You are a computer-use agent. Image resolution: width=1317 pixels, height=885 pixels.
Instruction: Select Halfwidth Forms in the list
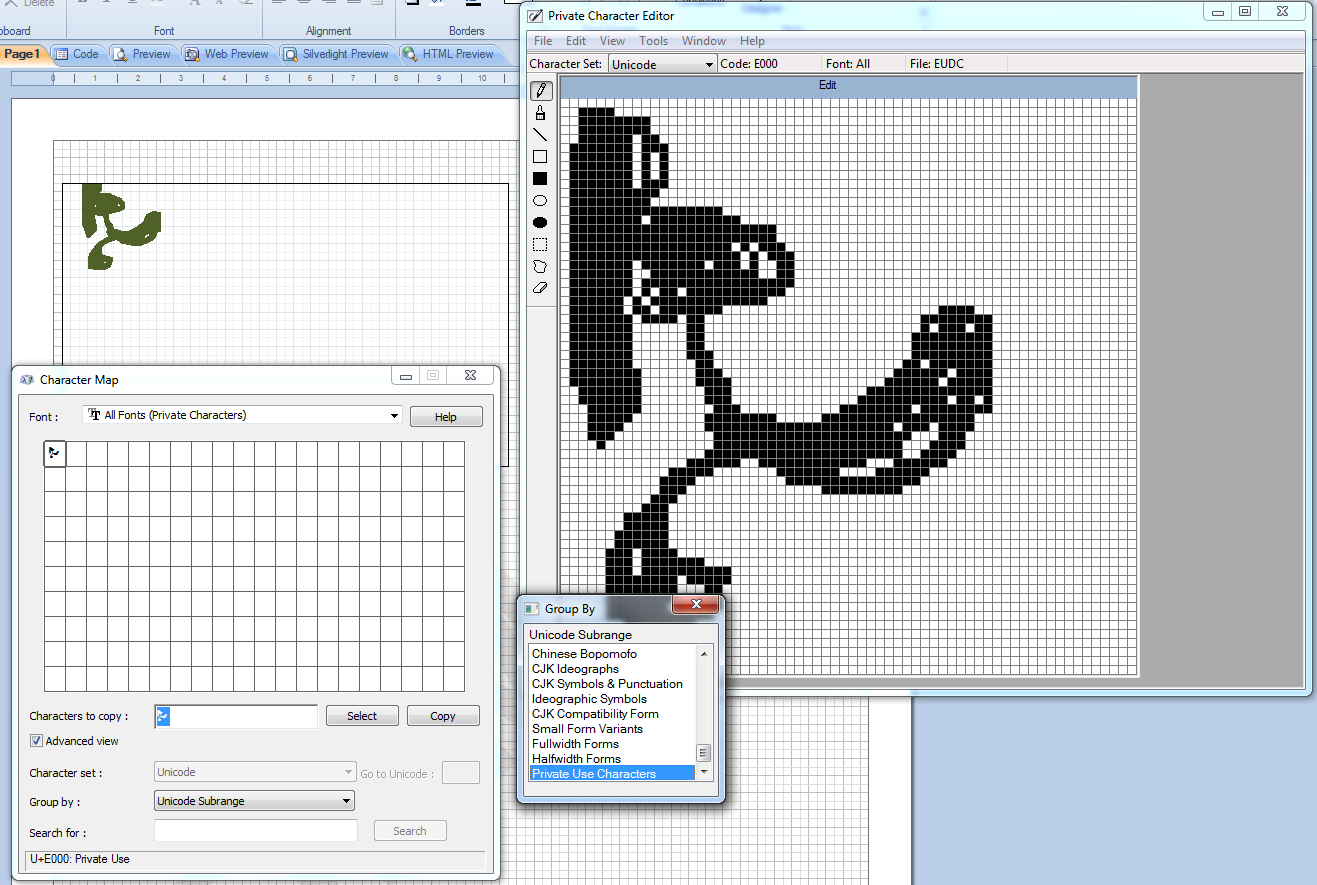click(x=576, y=759)
